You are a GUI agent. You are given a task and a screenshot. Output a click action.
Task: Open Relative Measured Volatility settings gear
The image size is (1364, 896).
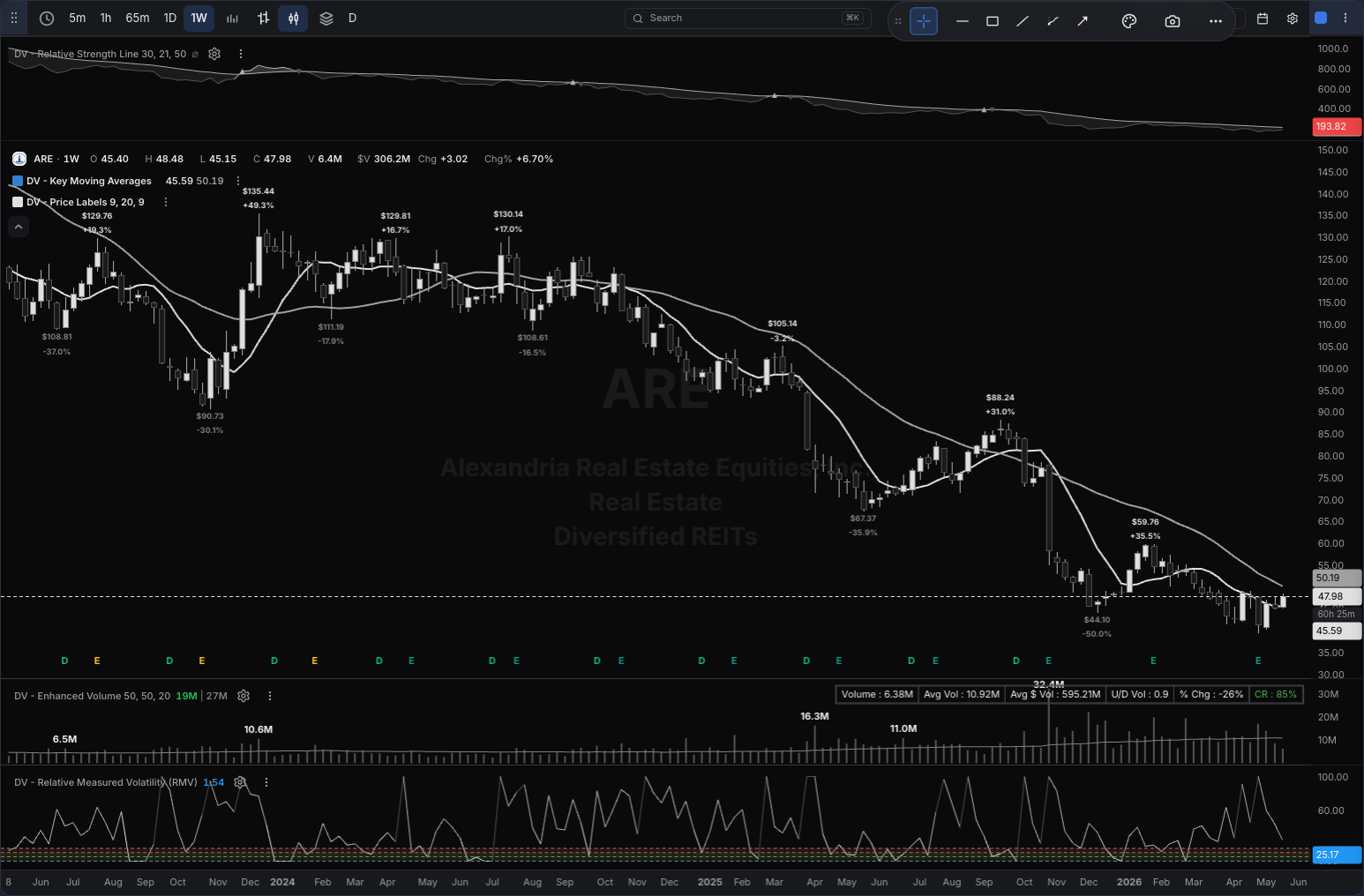coord(240,782)
